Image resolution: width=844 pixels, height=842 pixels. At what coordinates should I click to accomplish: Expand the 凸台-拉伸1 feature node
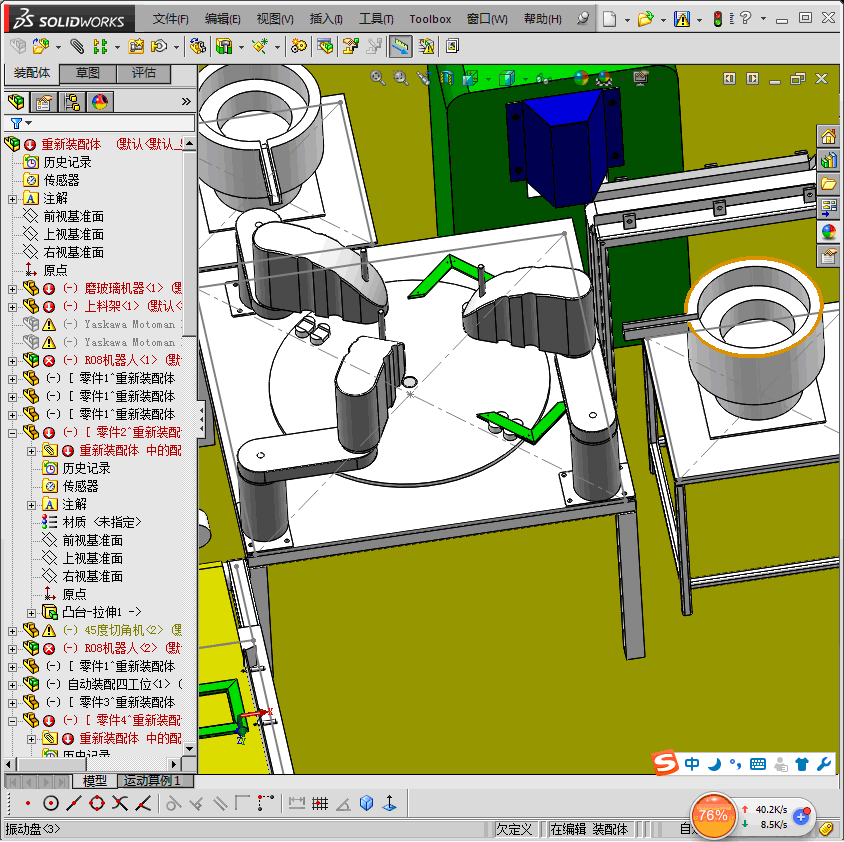point(31,613)
